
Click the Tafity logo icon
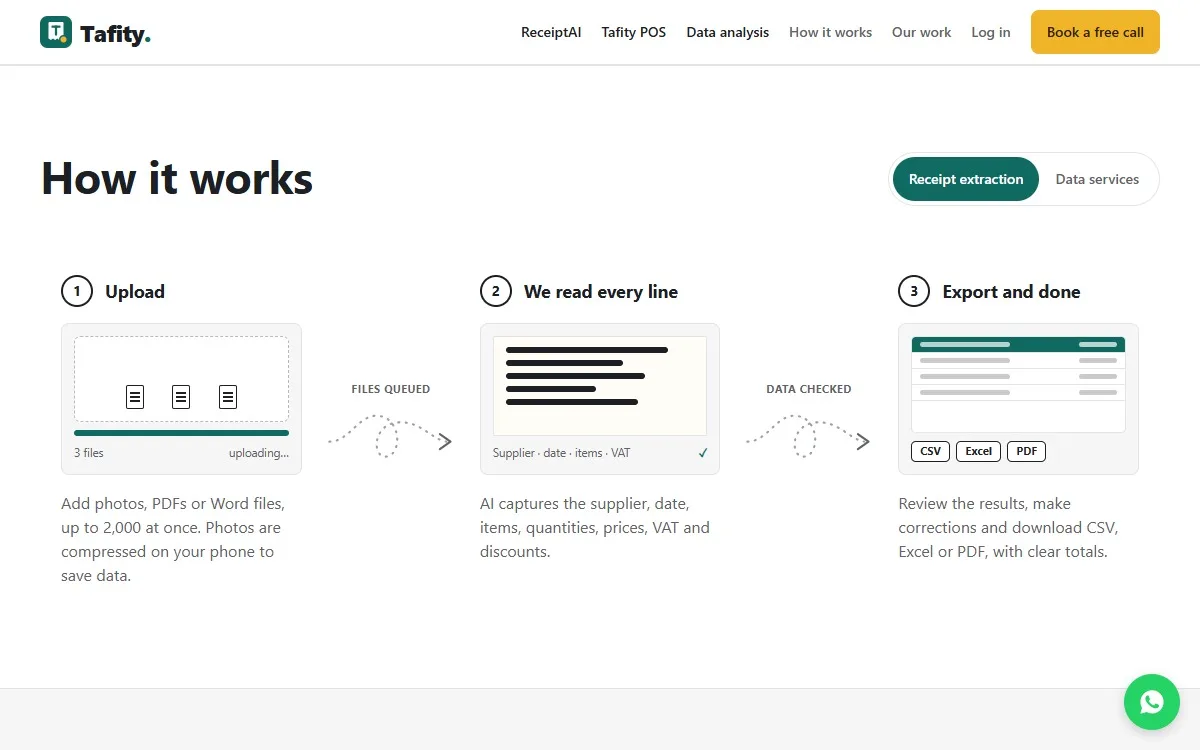[56, 32]
